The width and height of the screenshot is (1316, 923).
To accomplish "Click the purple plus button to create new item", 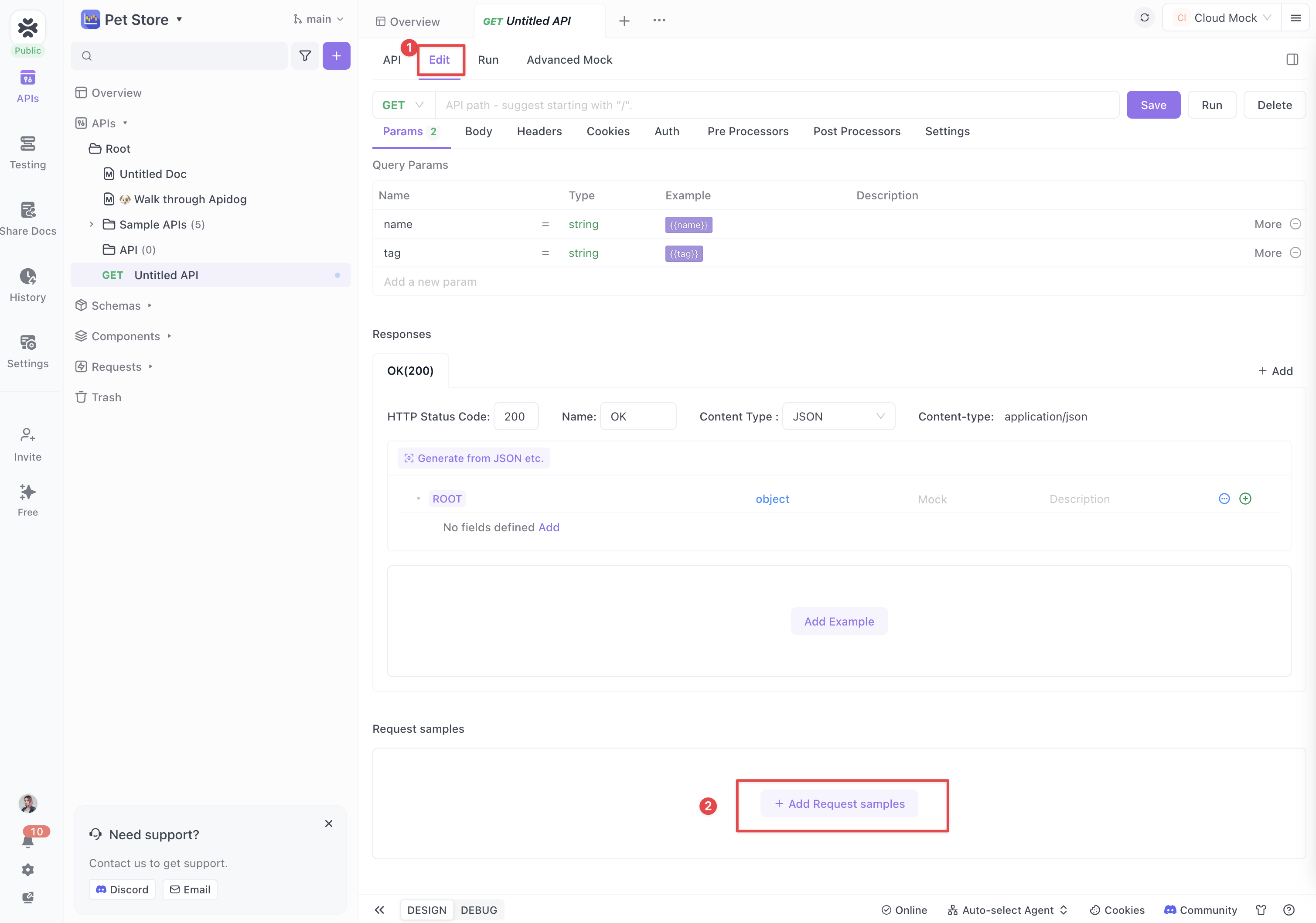I will tap(337, 55).
